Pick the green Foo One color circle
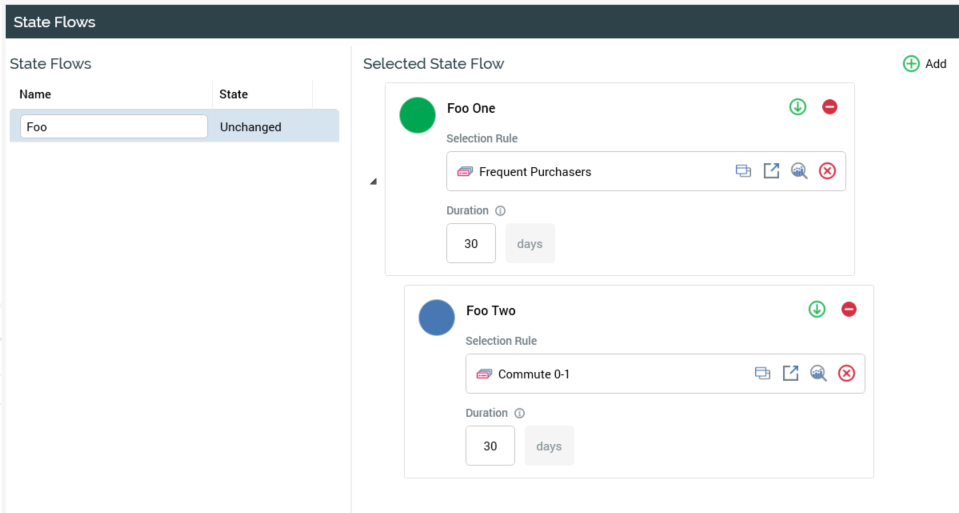 pos(417,115)
